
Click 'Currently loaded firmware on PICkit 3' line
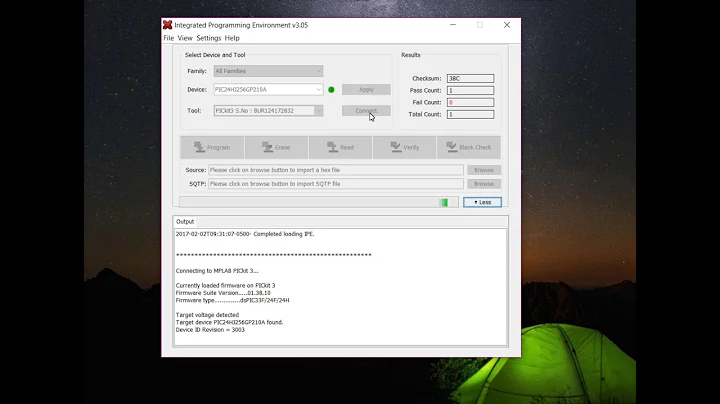(x=225, y=286)
